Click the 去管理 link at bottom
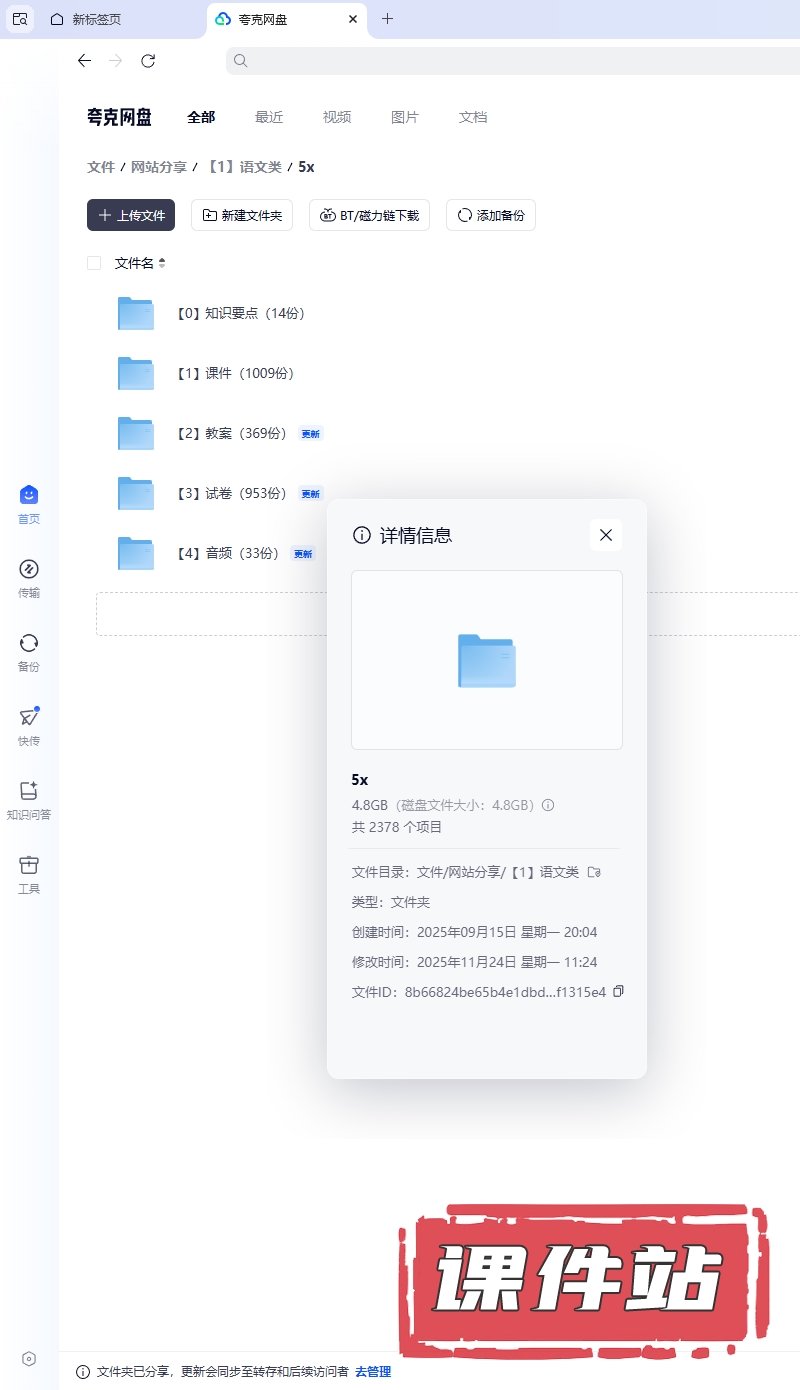Screen dimensions: 800x1390 (x=373, y=1371)
